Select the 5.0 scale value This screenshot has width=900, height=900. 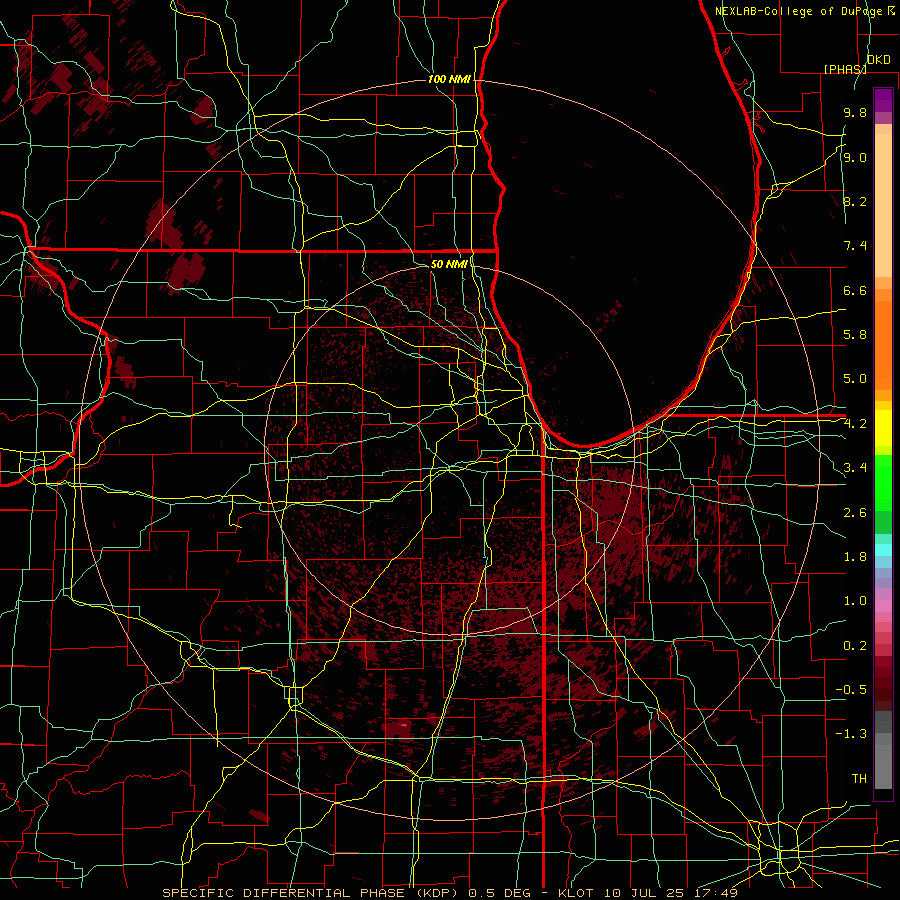(855, 379)
